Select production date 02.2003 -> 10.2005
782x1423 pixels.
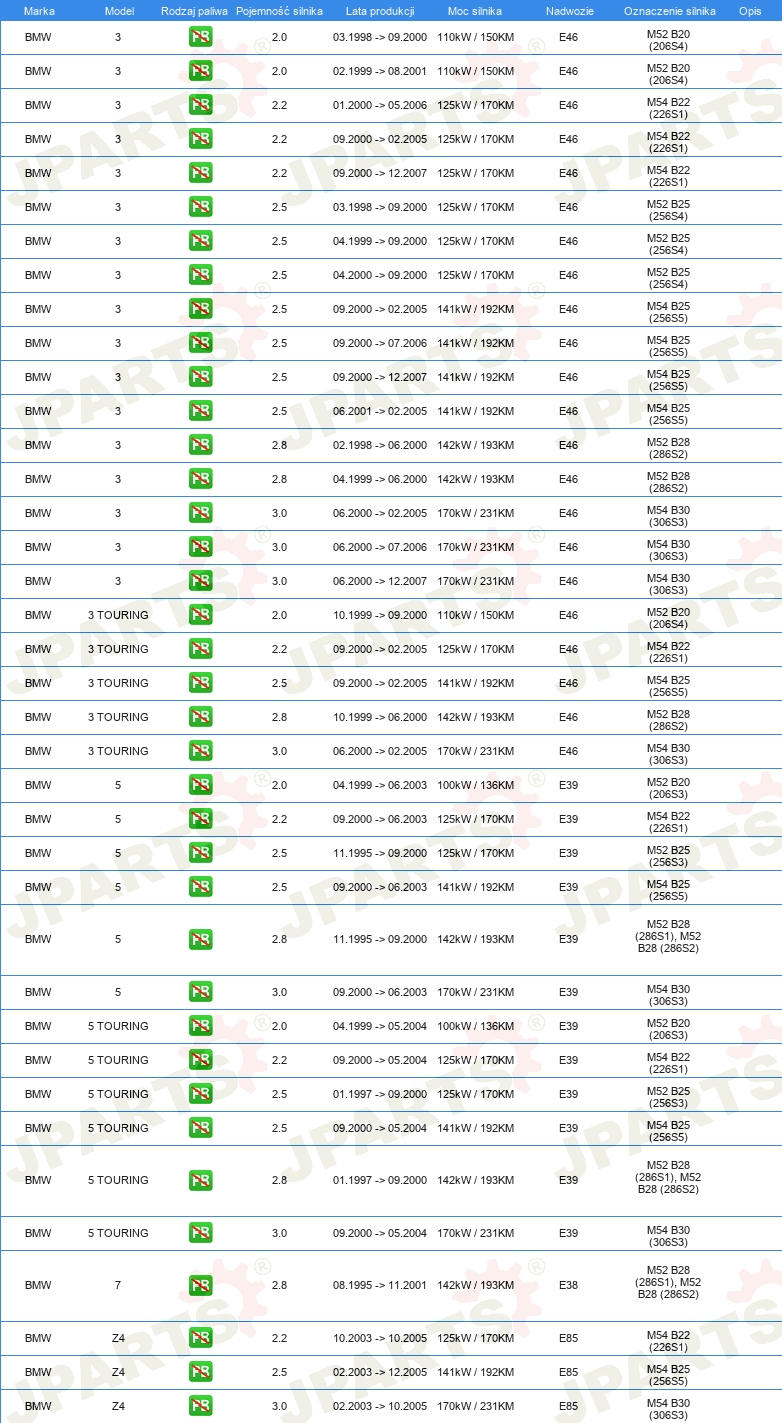click(380, 1406)
